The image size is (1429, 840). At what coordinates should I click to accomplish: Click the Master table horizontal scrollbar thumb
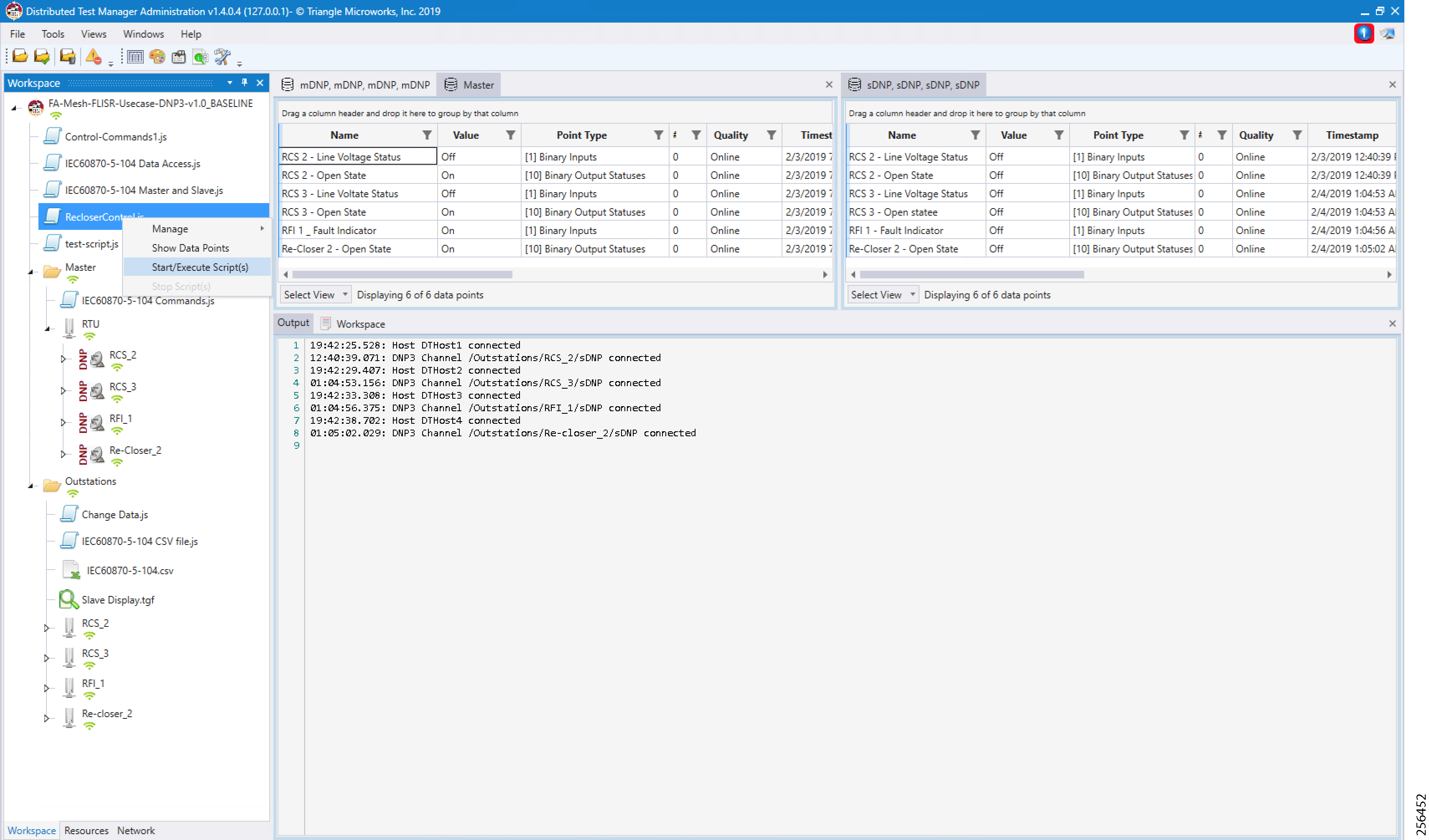click(x=402, y=275)
